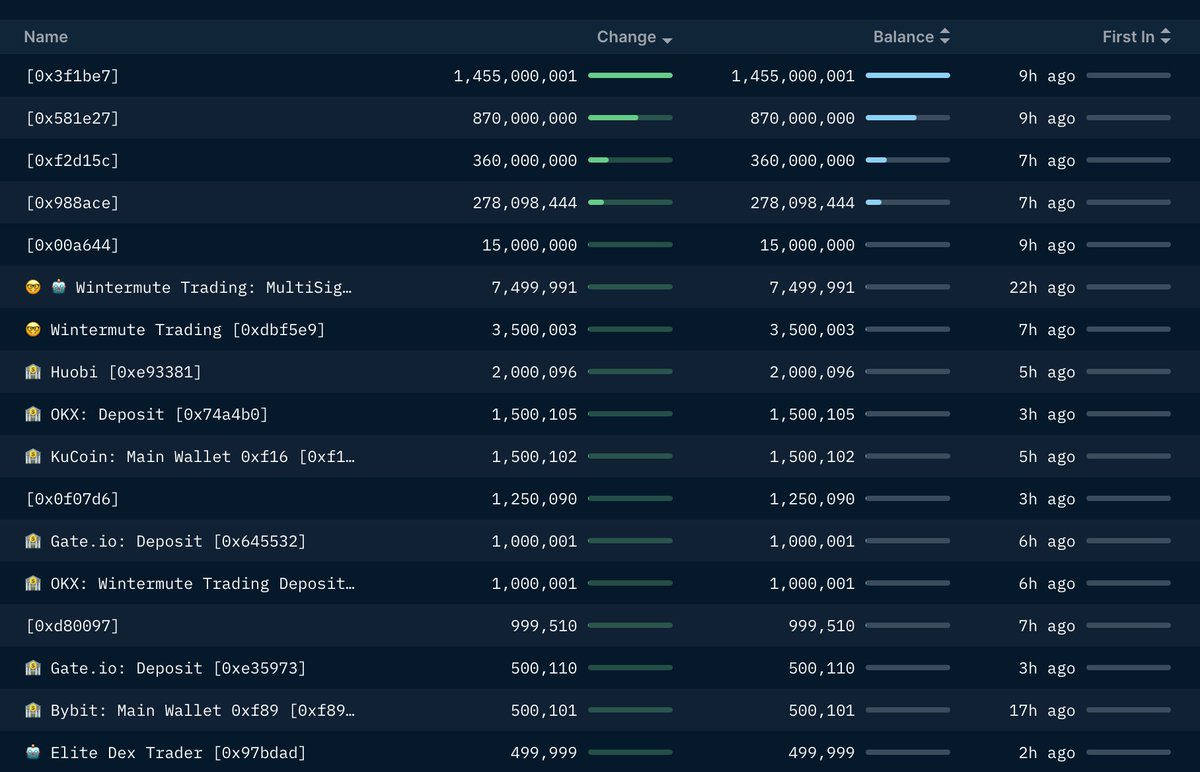The height and width of the screenshot is (772, 1200).
Task: Click balance value 278,098,444
Action: coord(803,203)
